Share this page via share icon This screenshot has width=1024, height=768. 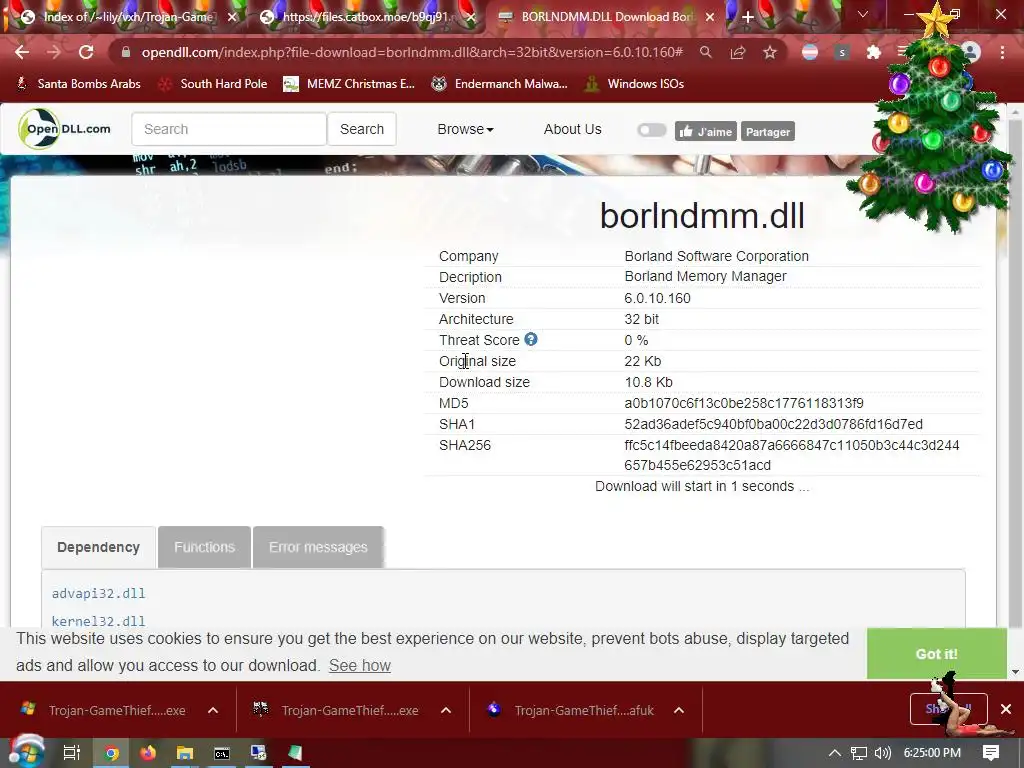738,52
